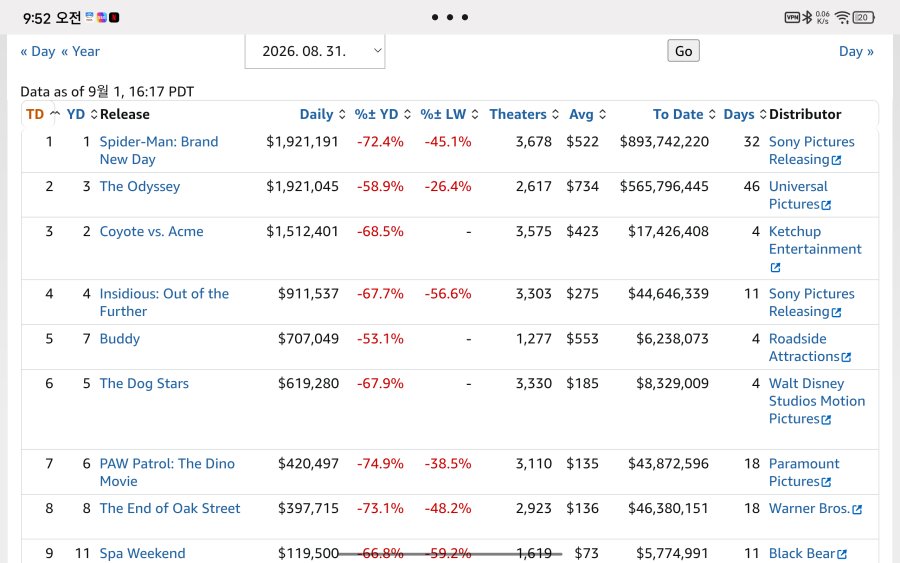Open Sony Pictures Releasing link in Spider-Man row
The height and width of the screenshot is (563, 900).
tap(811, 150)
